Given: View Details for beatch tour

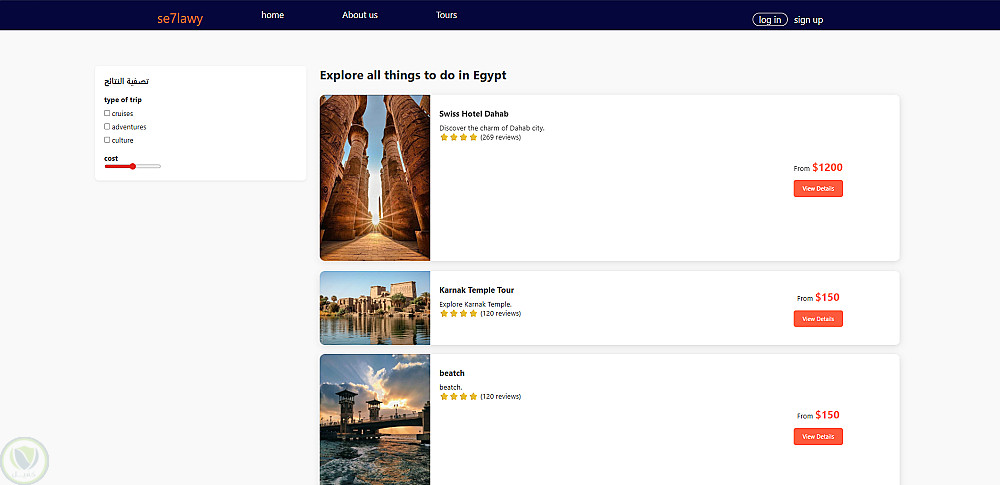Looking at the screenshot, I should click(x=818, y=436).
